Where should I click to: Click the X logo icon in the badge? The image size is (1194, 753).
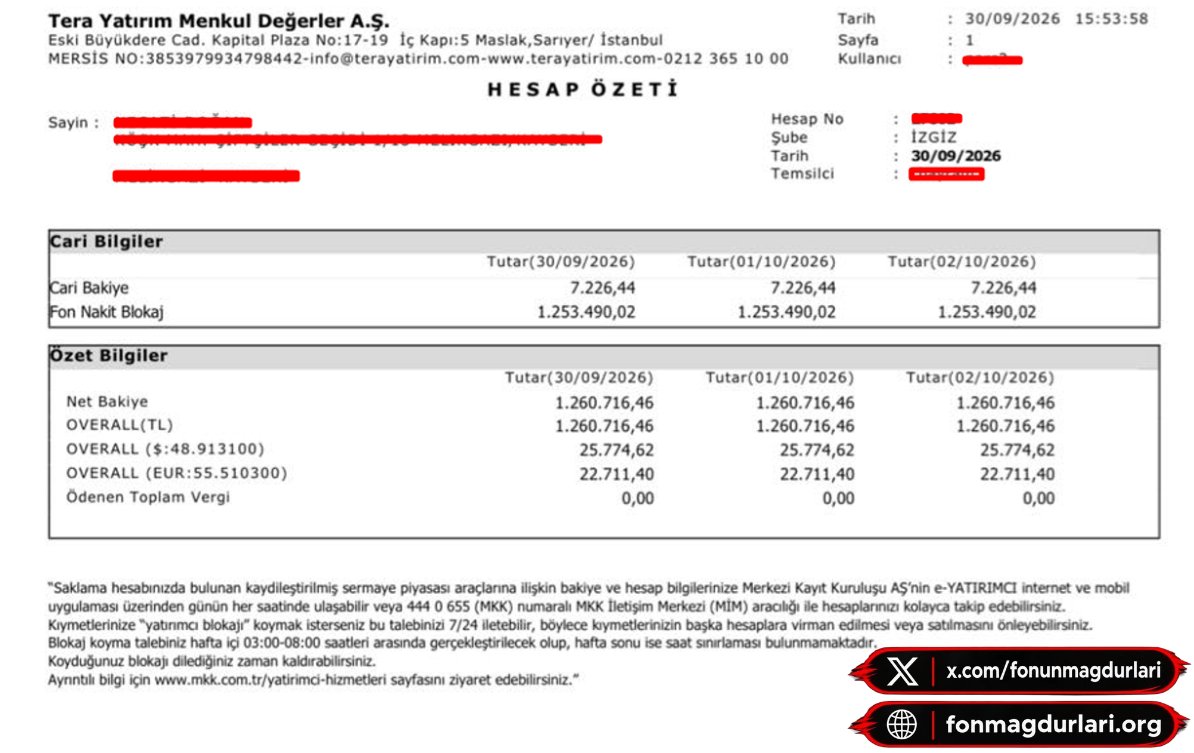pos(902,672)
